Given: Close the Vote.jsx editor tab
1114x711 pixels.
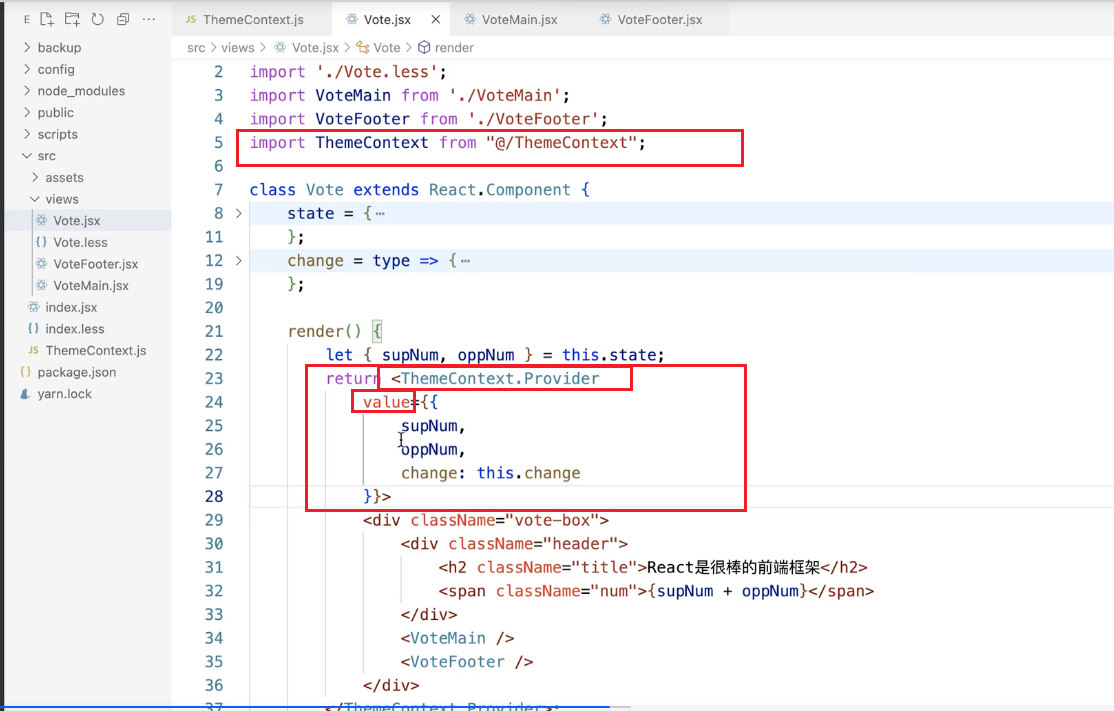Looking at the screenshot, I should (436, 20).
